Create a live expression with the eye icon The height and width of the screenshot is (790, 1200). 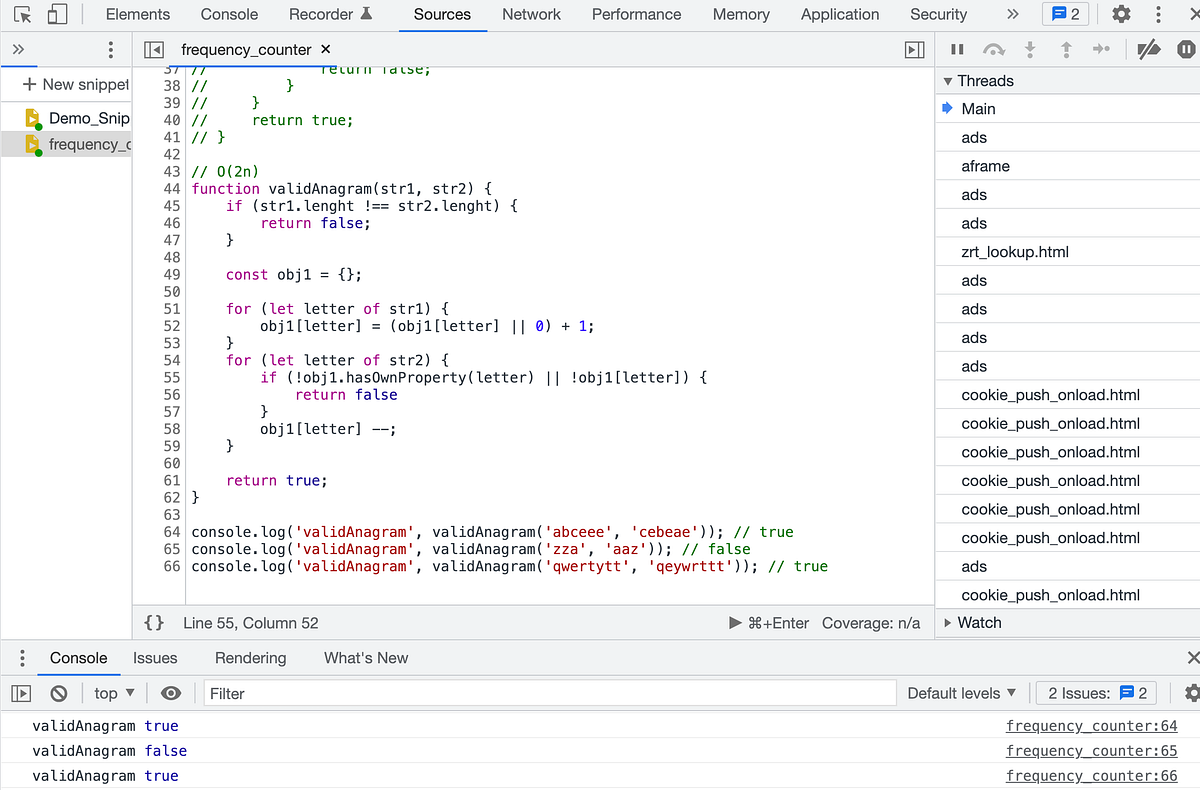170,692
